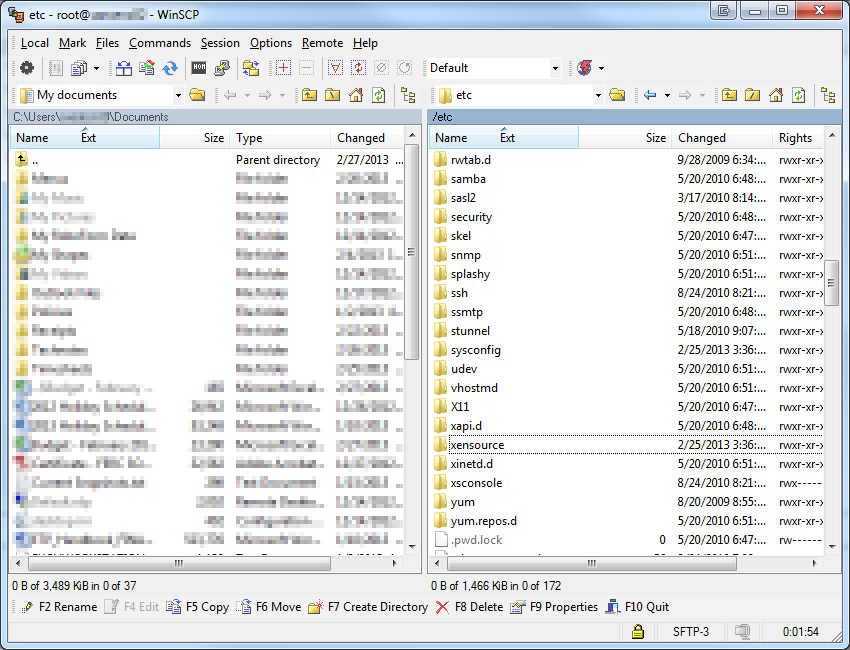Sort local panel by Type column
The height and width of the screenshot is (650, 850).
pos(280,138)
